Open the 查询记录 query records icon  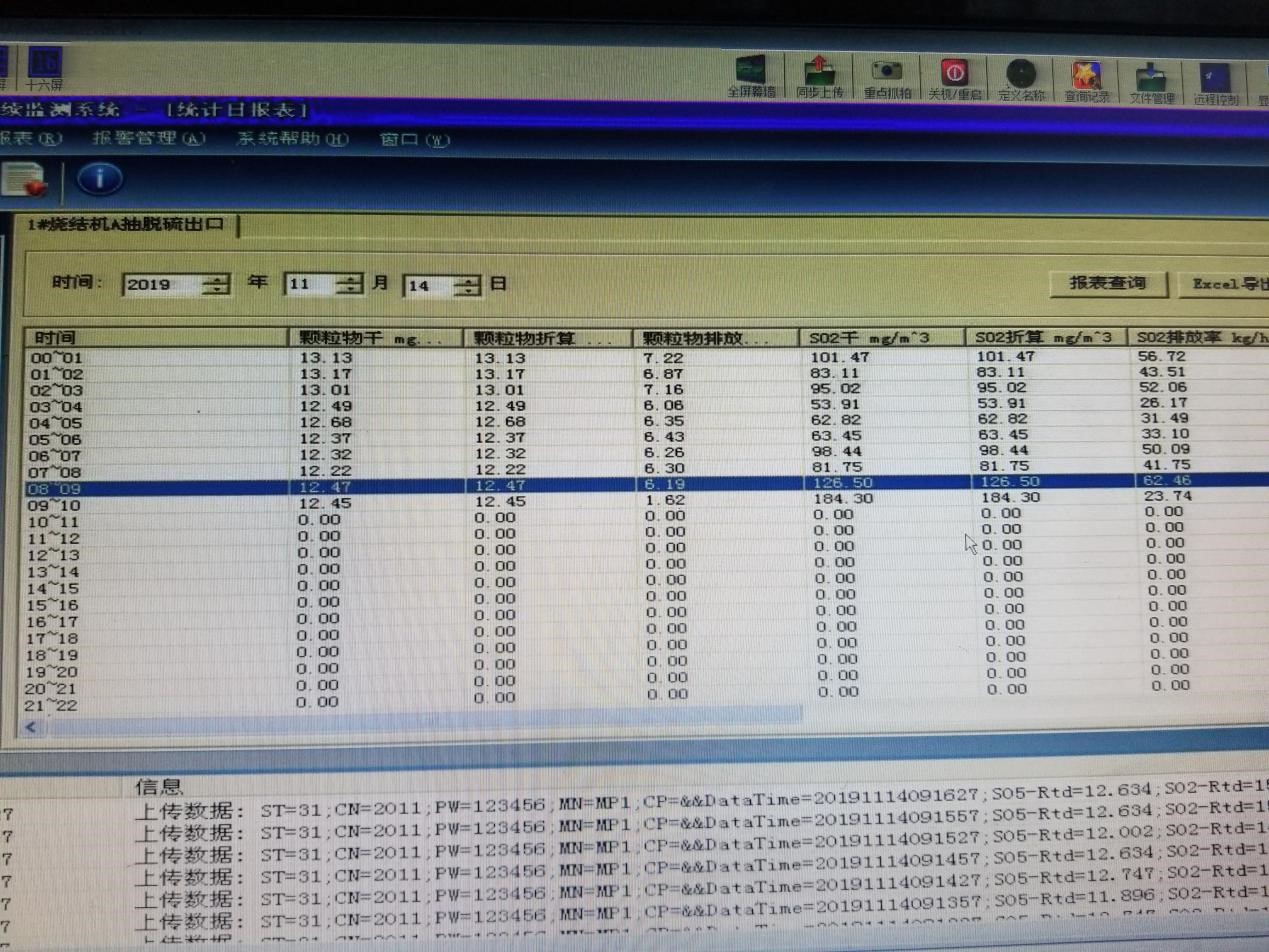(x=1086, y=75)
